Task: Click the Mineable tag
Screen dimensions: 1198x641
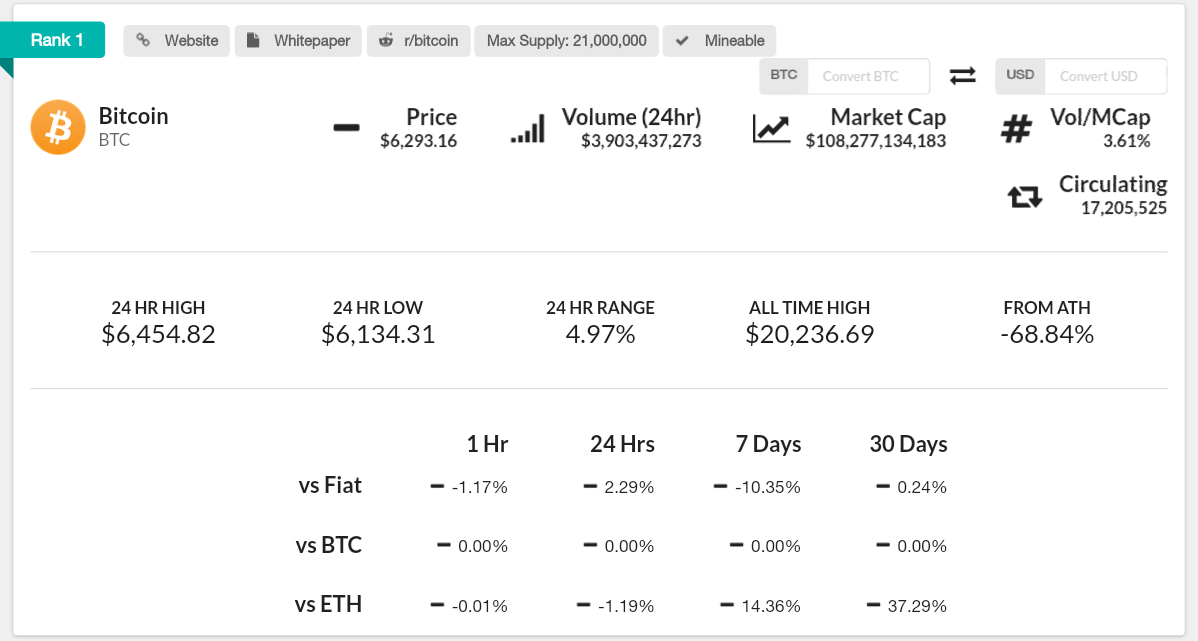Action: coord(720,41)
